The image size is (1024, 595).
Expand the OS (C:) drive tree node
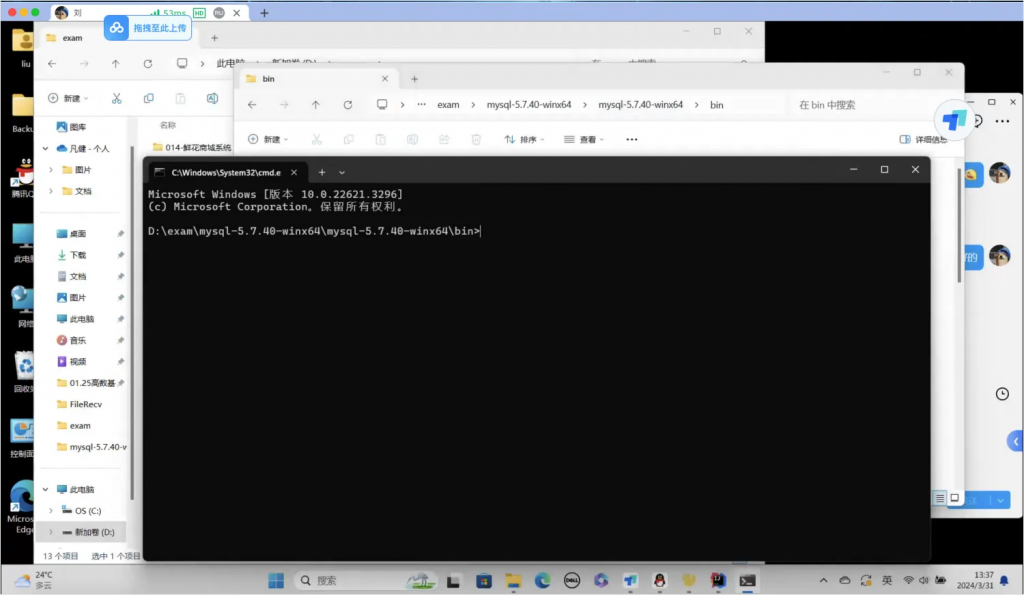(50, 511)
